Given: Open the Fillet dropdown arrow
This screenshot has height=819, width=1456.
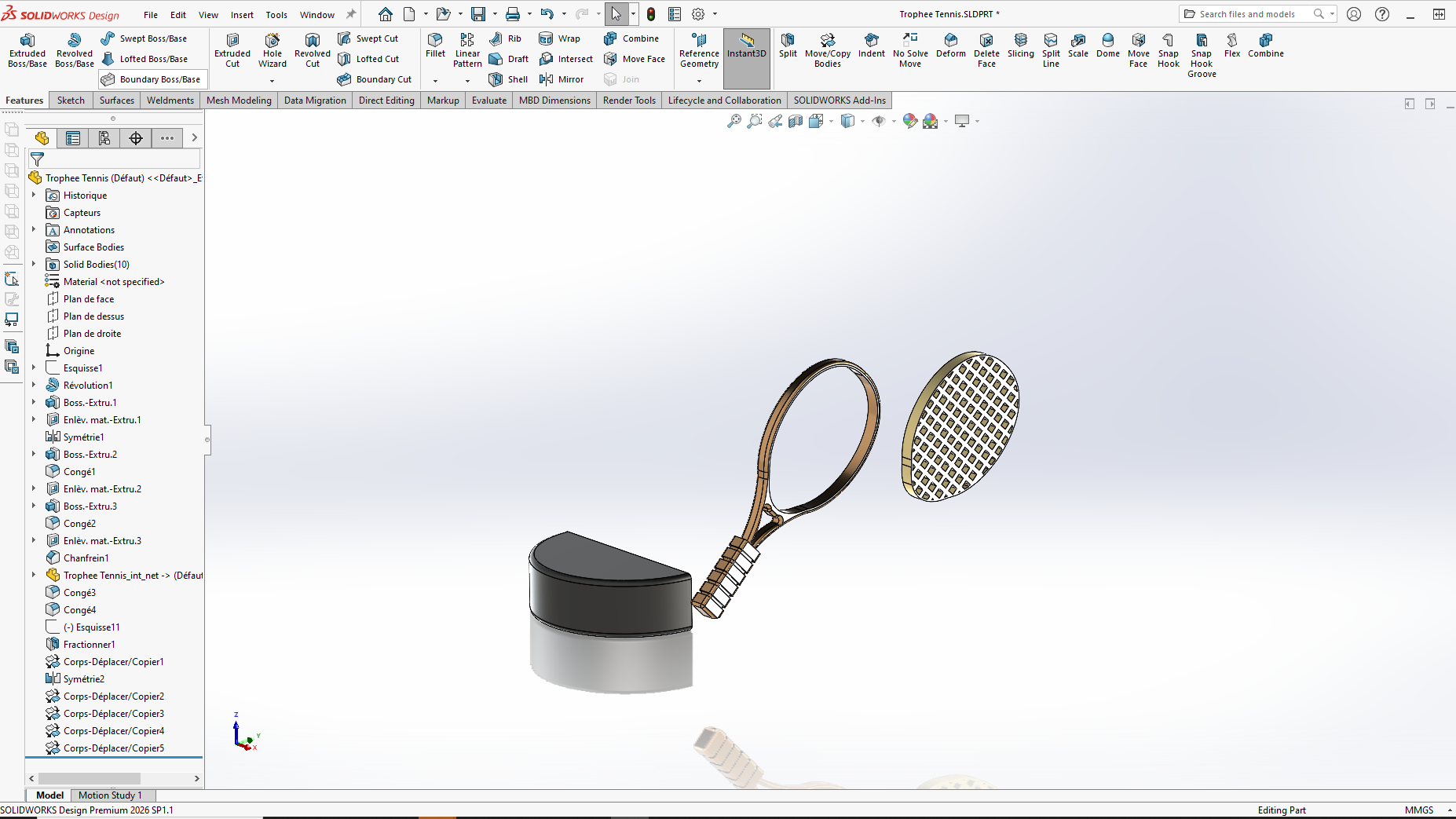Looking at the screenshot, I should tap(435, 80).
